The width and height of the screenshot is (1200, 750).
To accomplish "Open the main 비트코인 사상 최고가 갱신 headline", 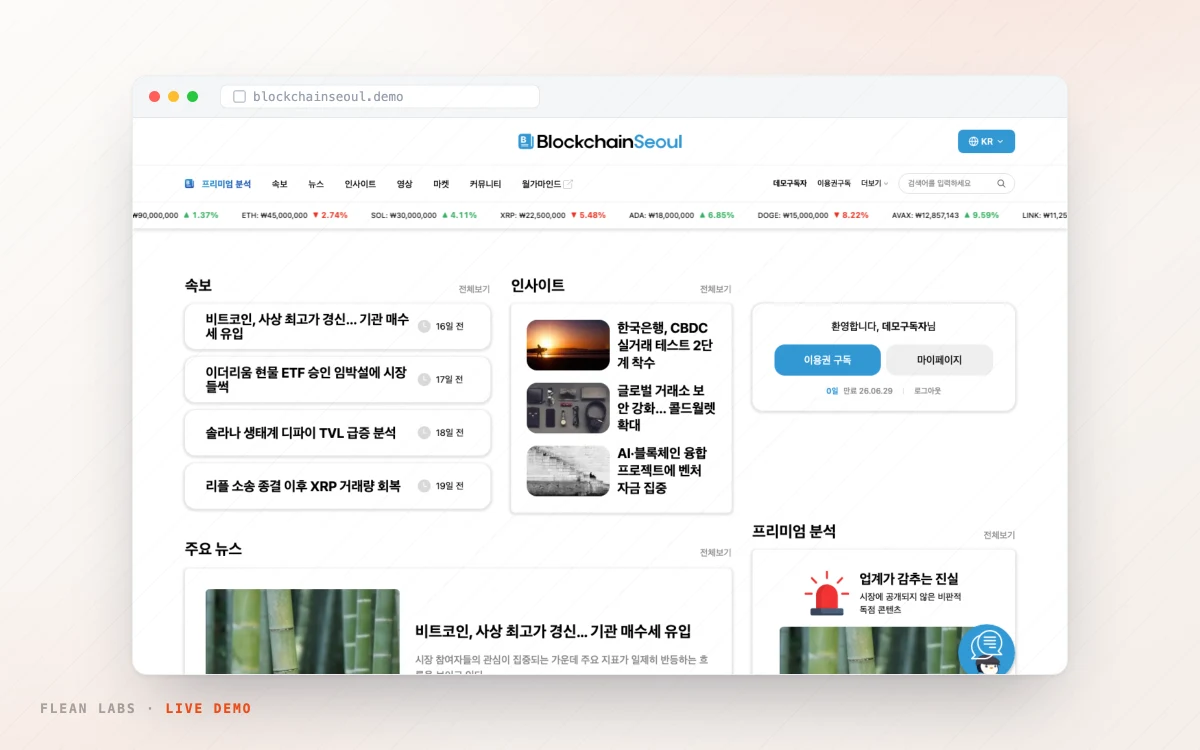I will pyautogui.click(x=553, y=632).
